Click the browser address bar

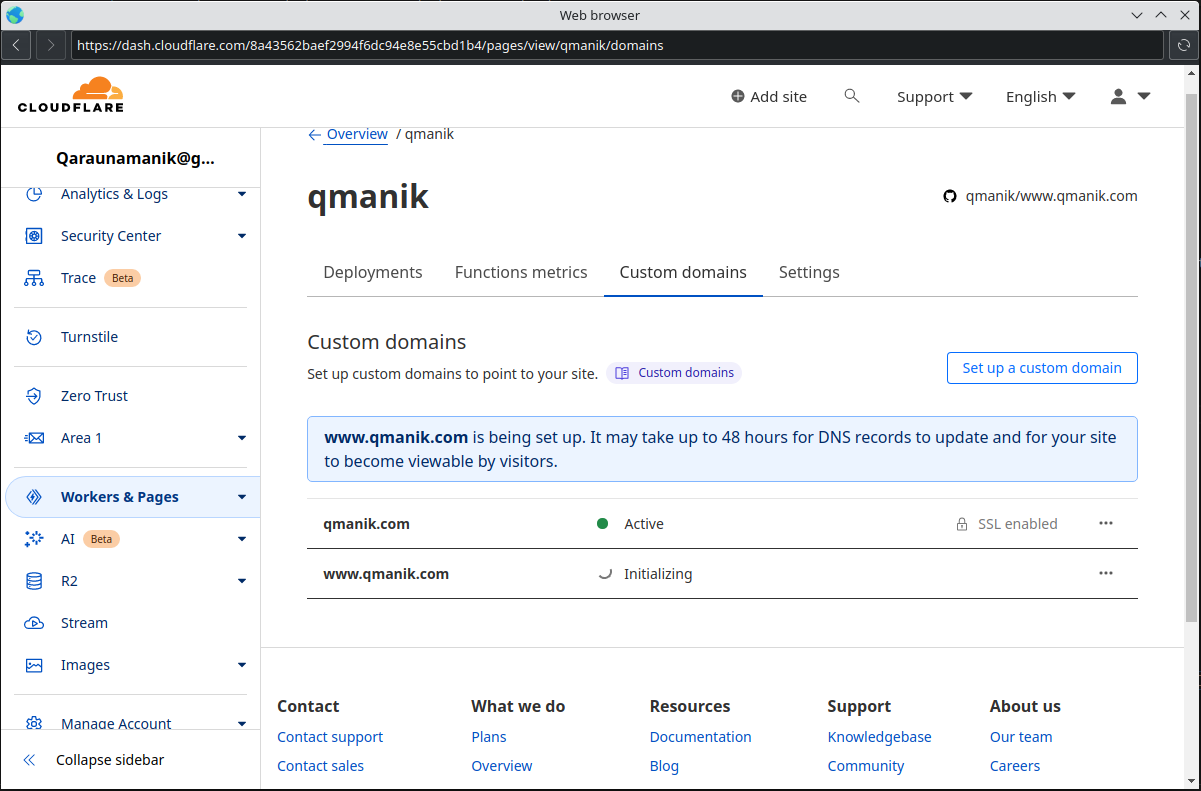tap(600, 45)
